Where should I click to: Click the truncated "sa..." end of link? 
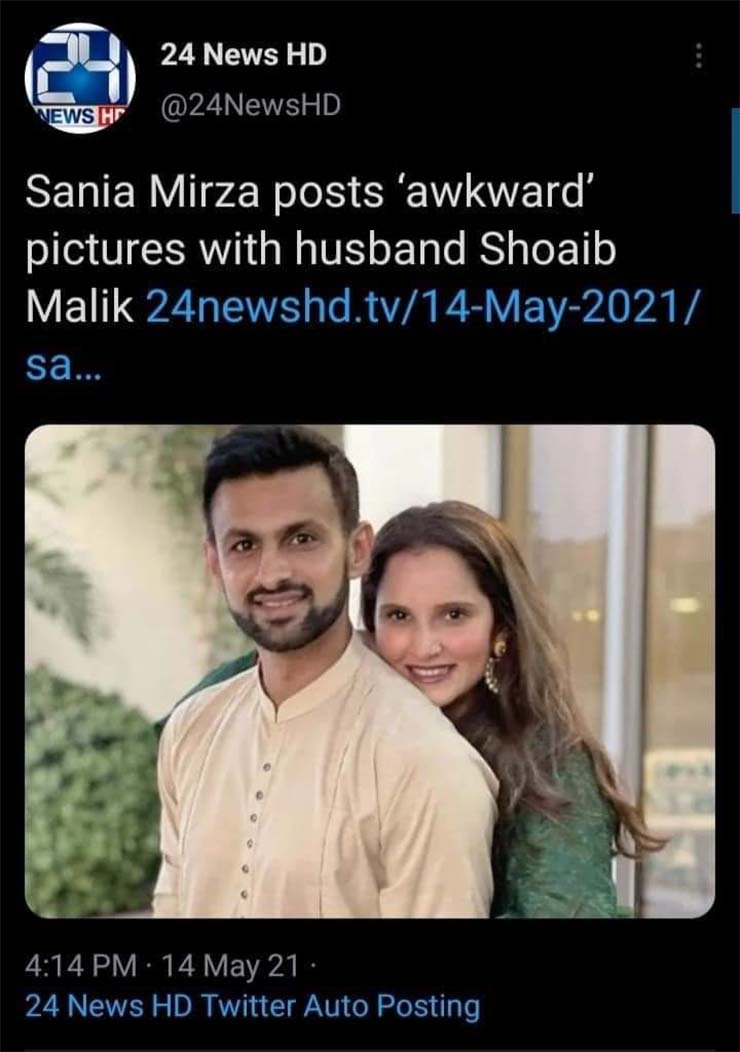(62, 367)
